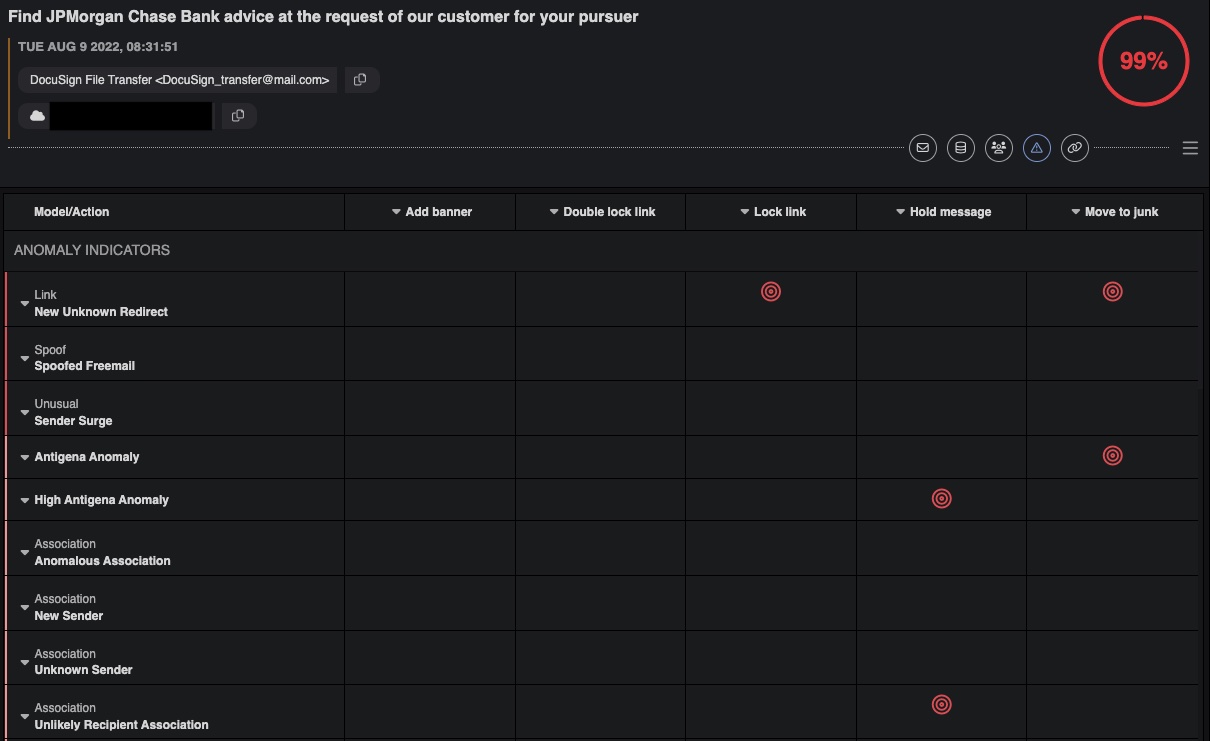The image size is (1210, 741).
Task: Copy the redacted recipient address
Action: pos(238,116)
